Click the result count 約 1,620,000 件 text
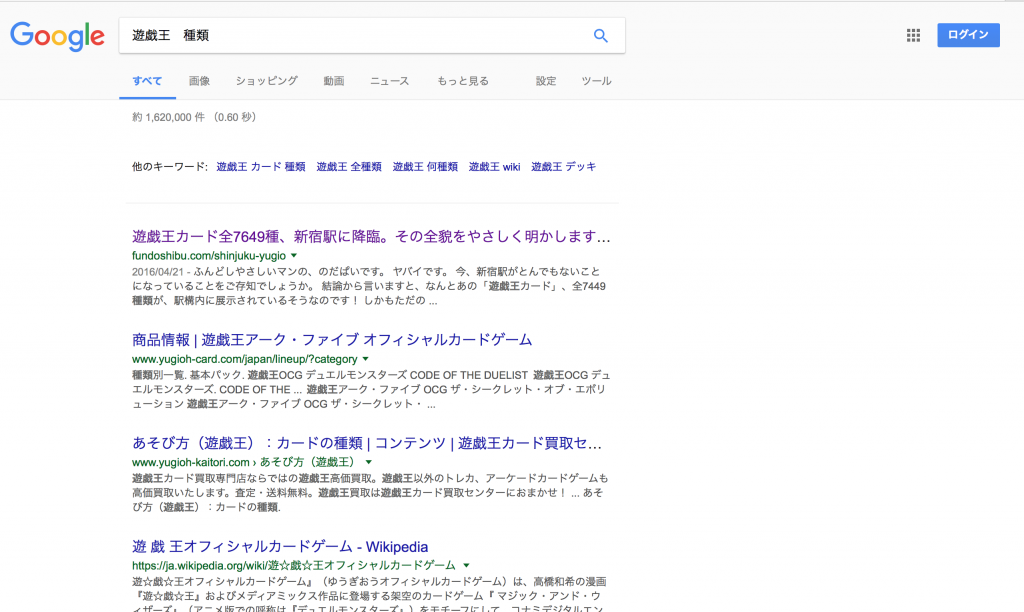Image resolution: width=1024 pixels, height=612 pixels. click(168, 117)
